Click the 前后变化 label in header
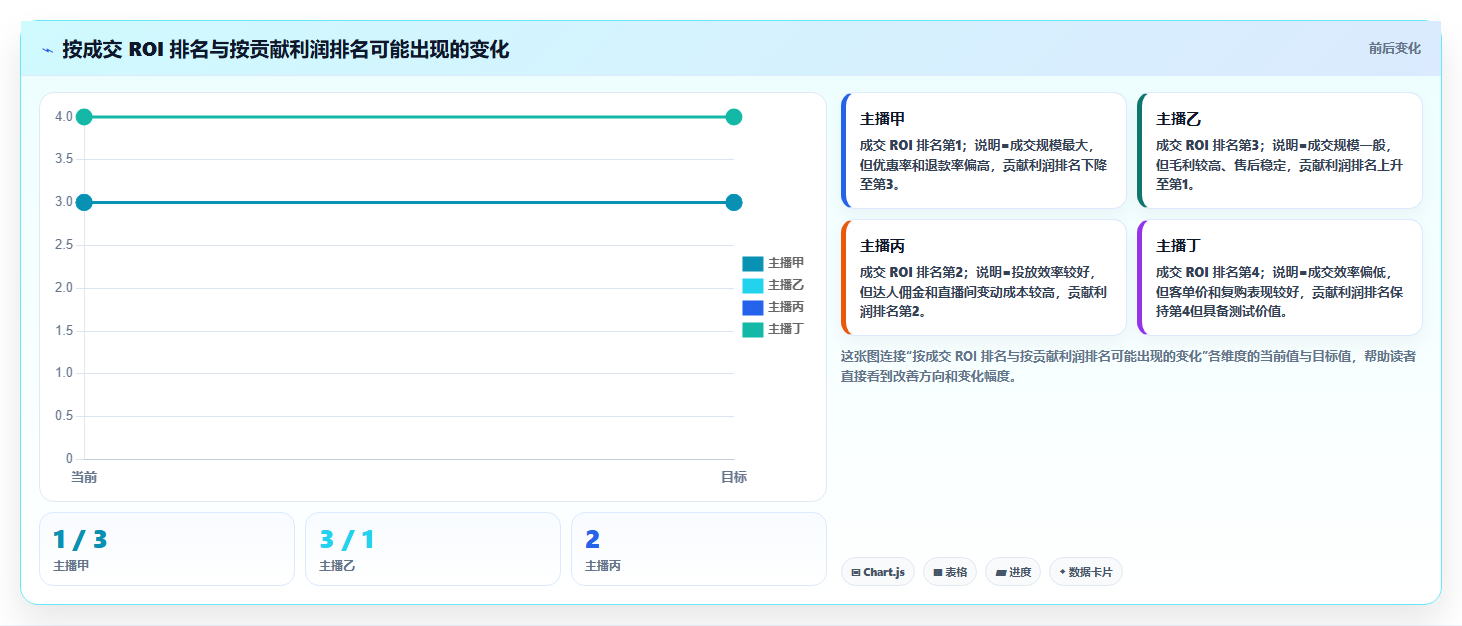 [x=1394, y=49]
